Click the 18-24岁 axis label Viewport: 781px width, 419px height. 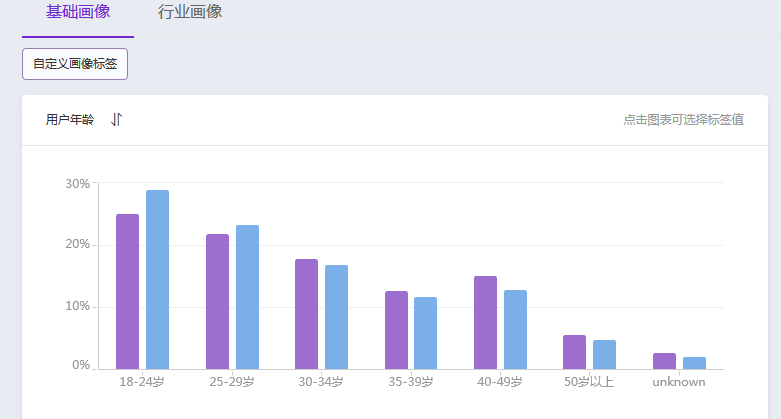point(142,382)
